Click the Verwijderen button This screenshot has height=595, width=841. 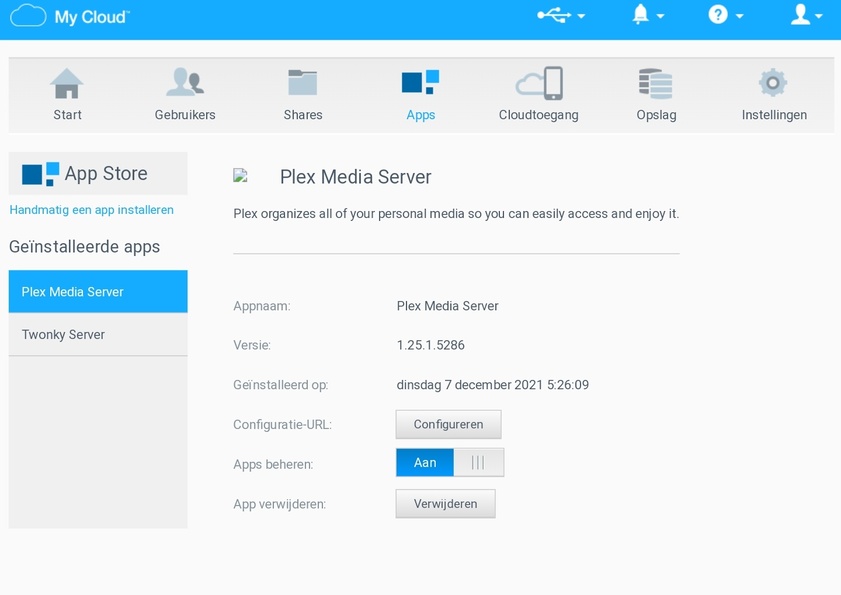[x=445, y=504]
